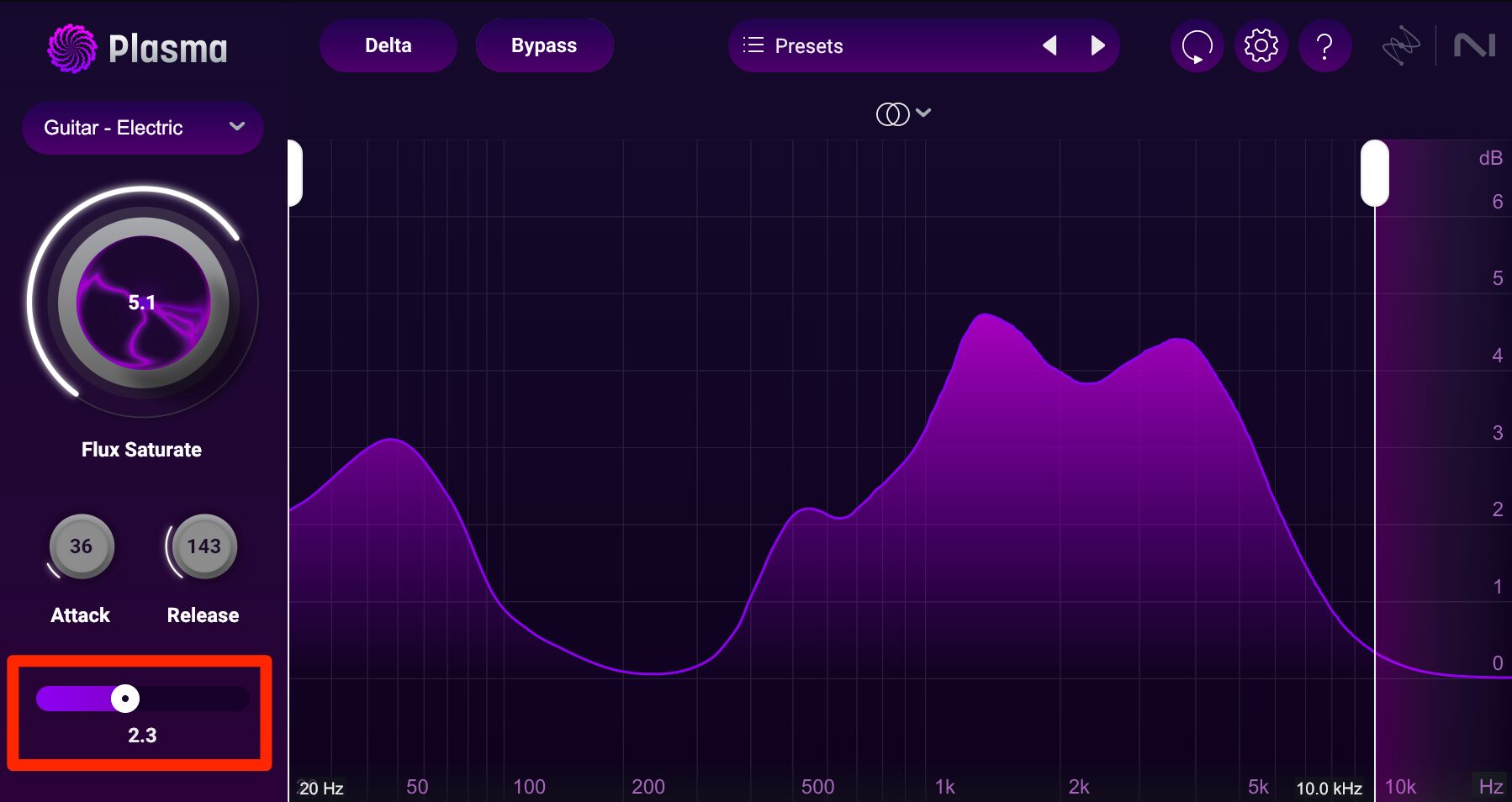The width and height of the screenshot is (1512, 802).
Task: Go to next preset arrow
Action: point(1097,45)
